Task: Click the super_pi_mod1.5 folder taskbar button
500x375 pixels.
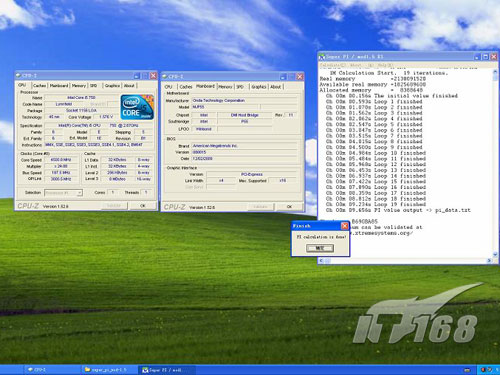Action: [x=109, y=370]
